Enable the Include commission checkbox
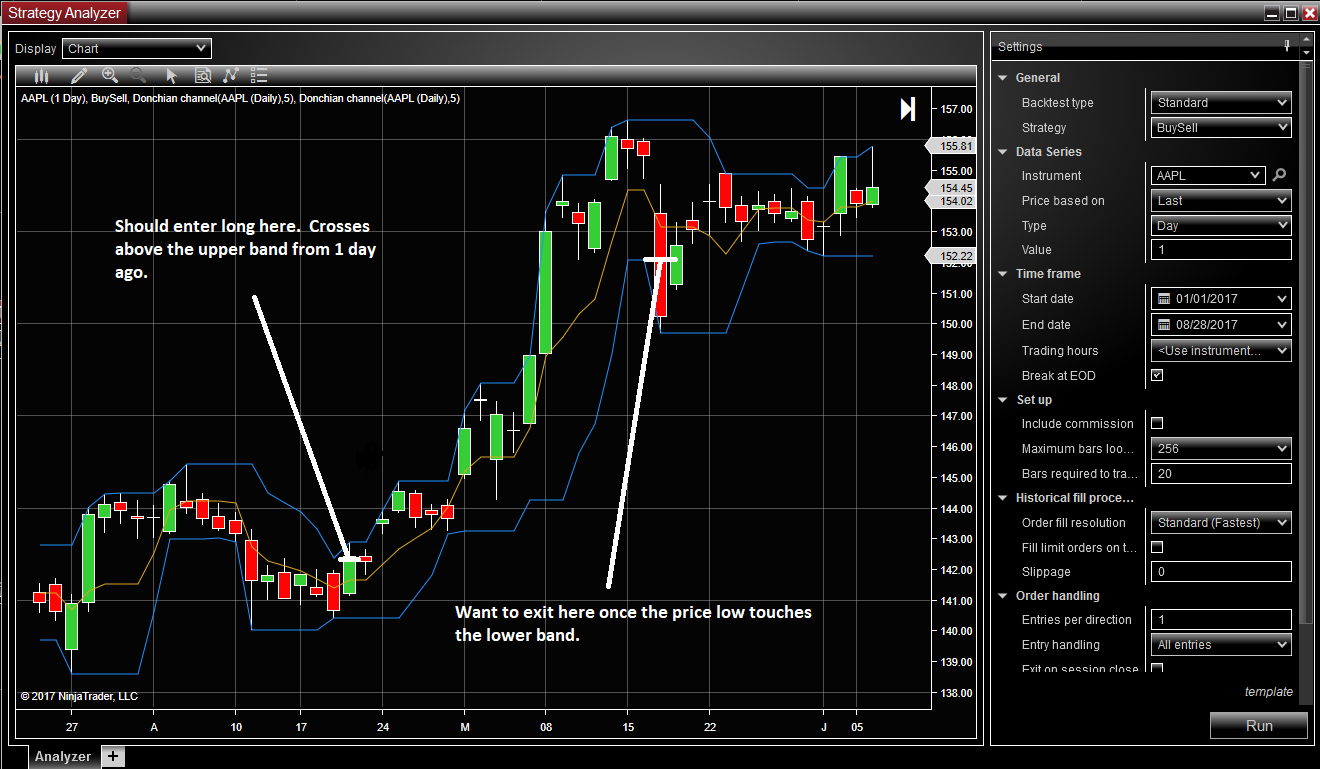The height and width of the screenshot is (769, 1320). 1158,423
